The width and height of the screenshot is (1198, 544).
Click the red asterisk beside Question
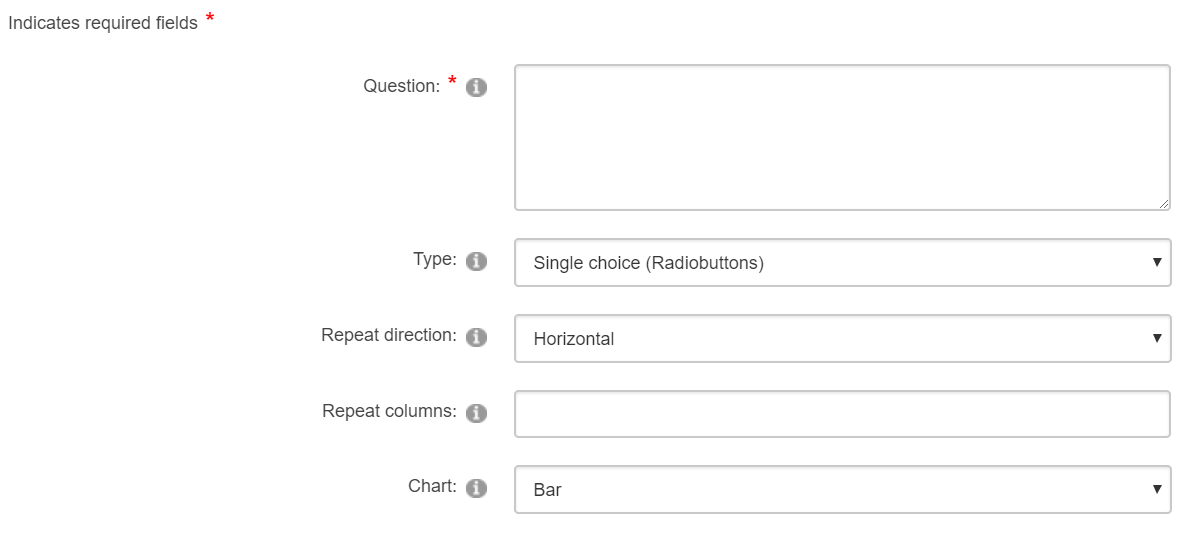tap(452, 82)
